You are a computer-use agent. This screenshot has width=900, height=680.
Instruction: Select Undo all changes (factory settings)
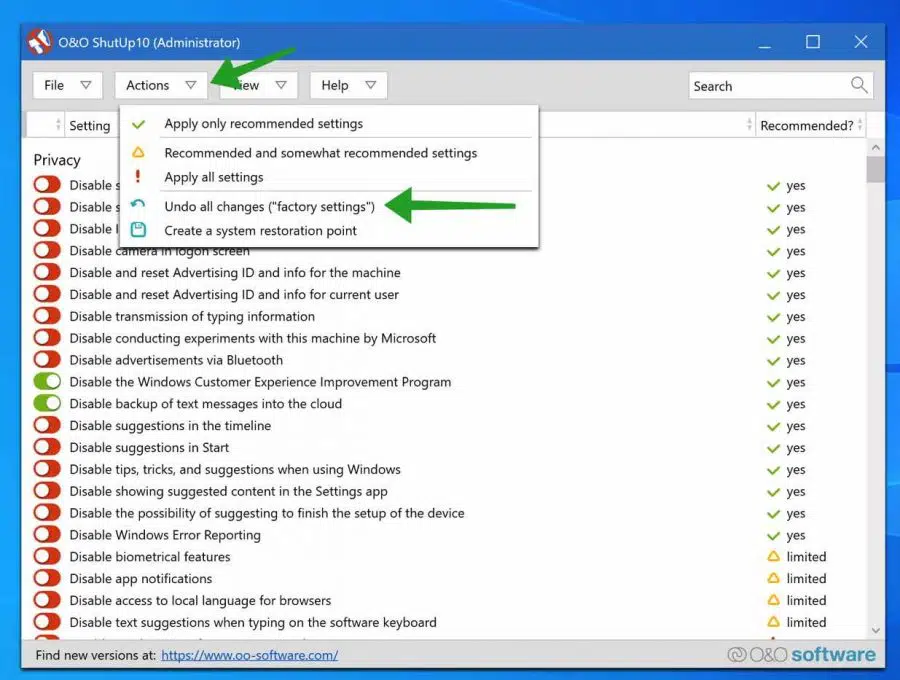[328, 206]
